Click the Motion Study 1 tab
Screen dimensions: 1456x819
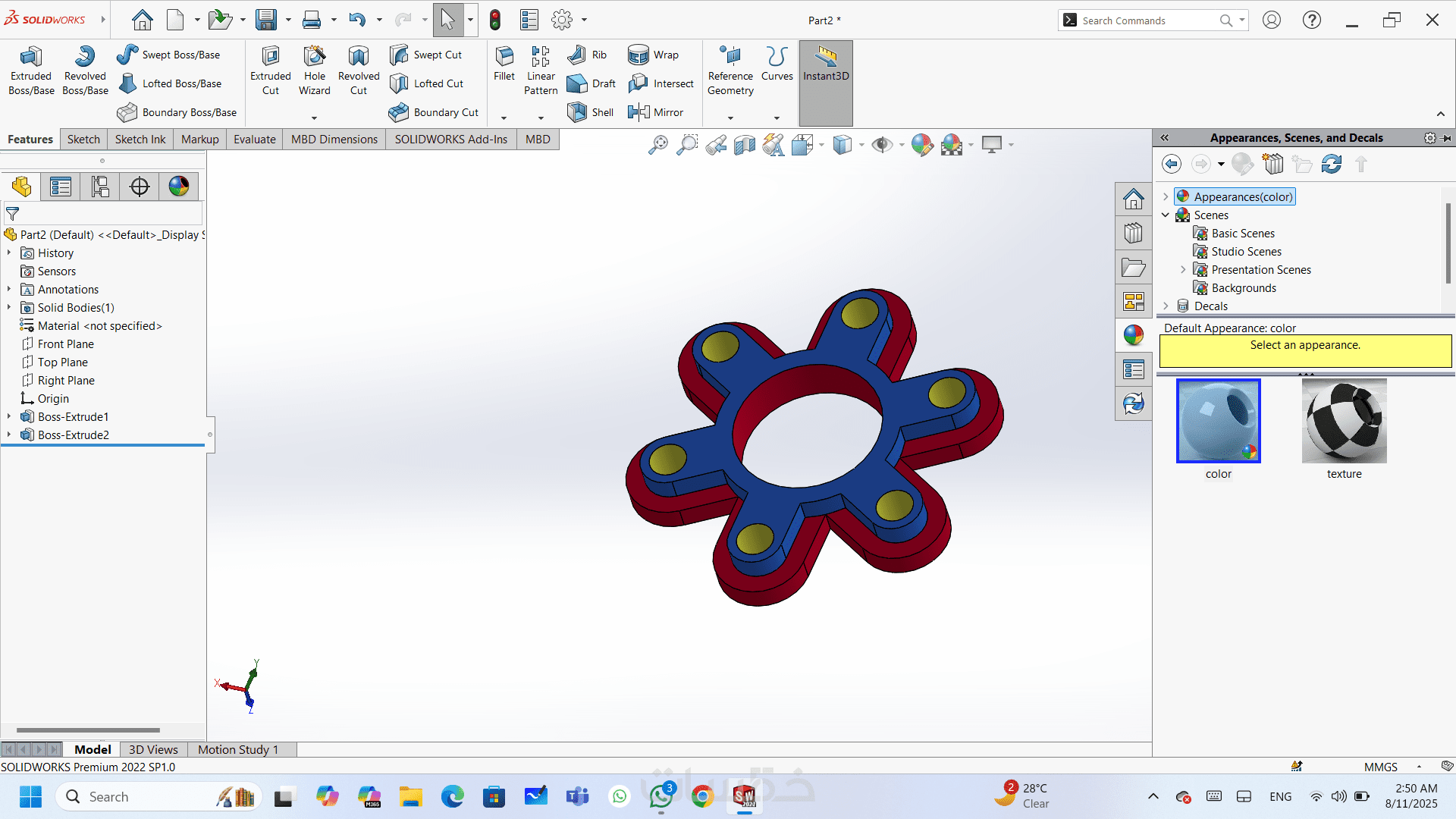238,749
